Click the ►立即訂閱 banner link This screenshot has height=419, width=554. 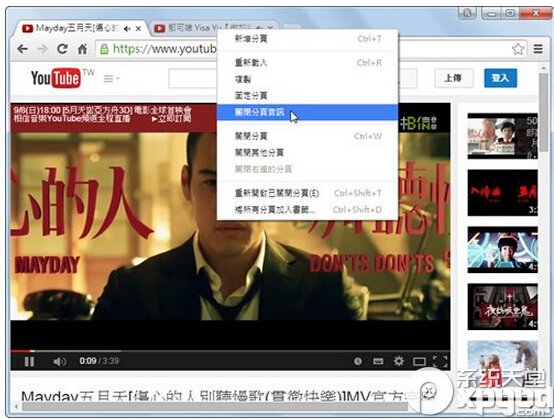tap(171, 119)
